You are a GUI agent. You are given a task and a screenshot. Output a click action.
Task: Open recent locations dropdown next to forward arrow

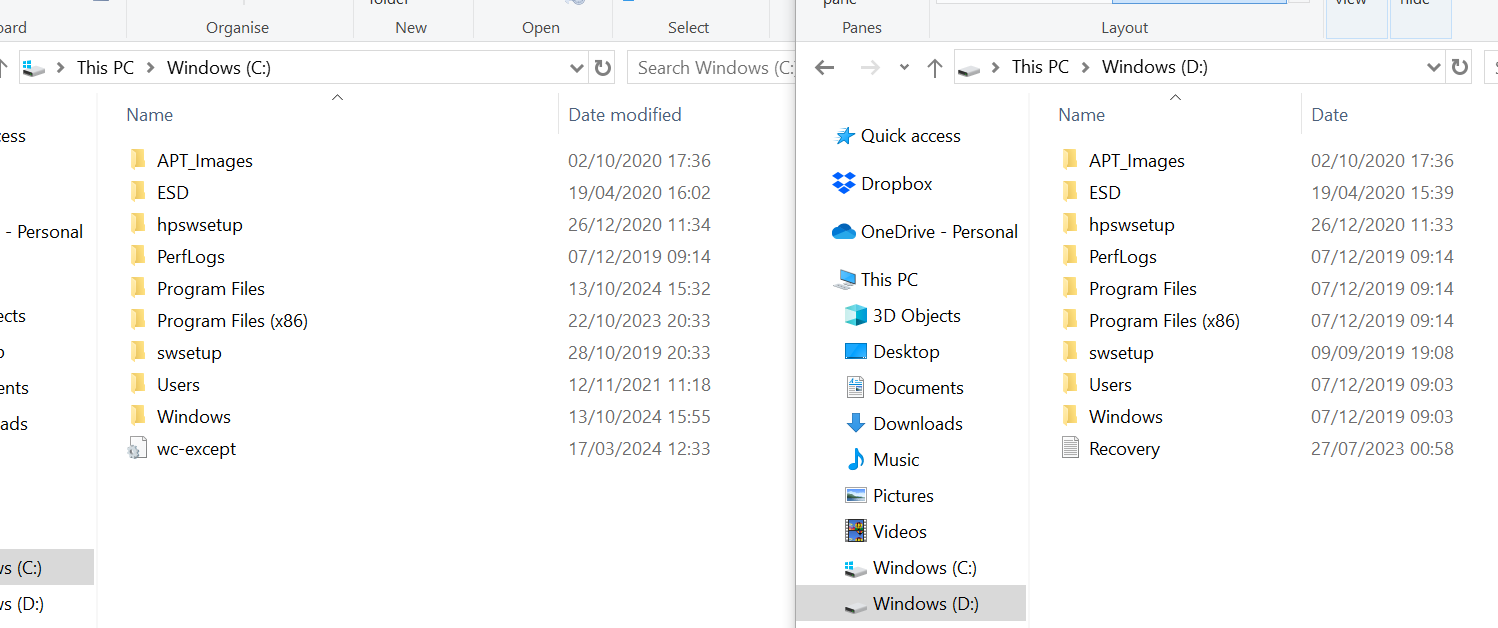904,67
